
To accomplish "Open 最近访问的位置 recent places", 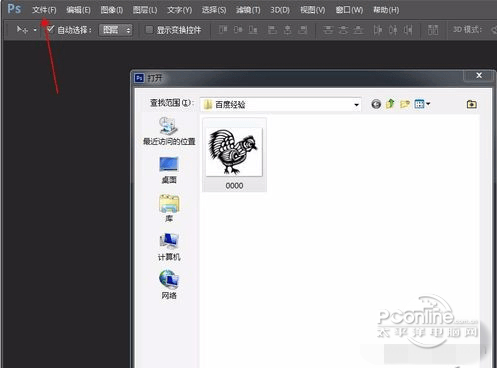I will coord(169,131).
